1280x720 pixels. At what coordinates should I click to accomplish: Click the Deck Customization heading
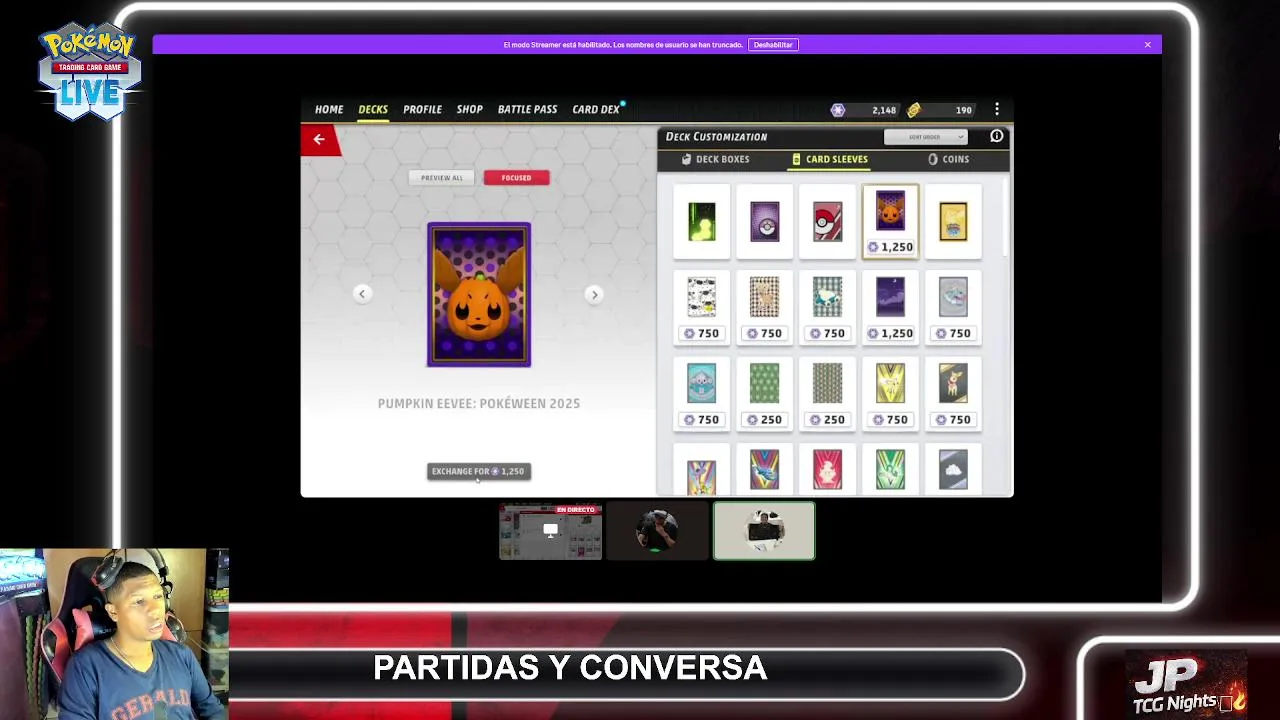(x=716, y=137)
